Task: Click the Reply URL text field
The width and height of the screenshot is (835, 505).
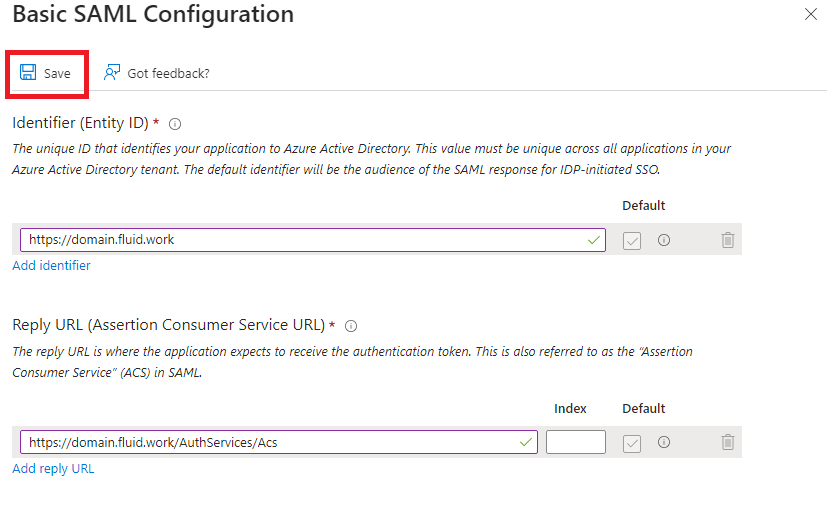Action: click(x=279, y=442)
